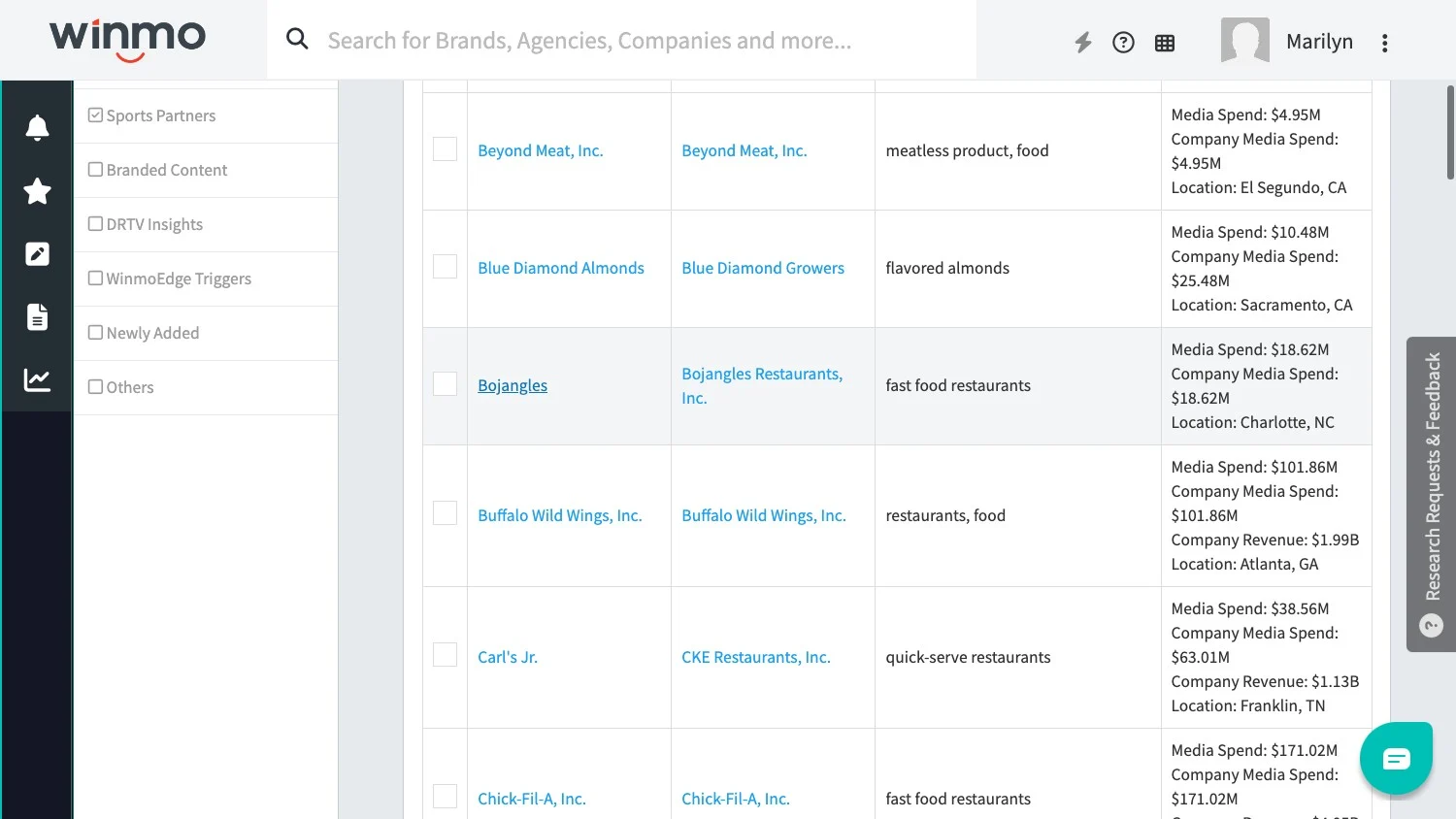This screenshot has width=1456, height=819.
Task: Check the Branded Content filter
Action: 95,170
